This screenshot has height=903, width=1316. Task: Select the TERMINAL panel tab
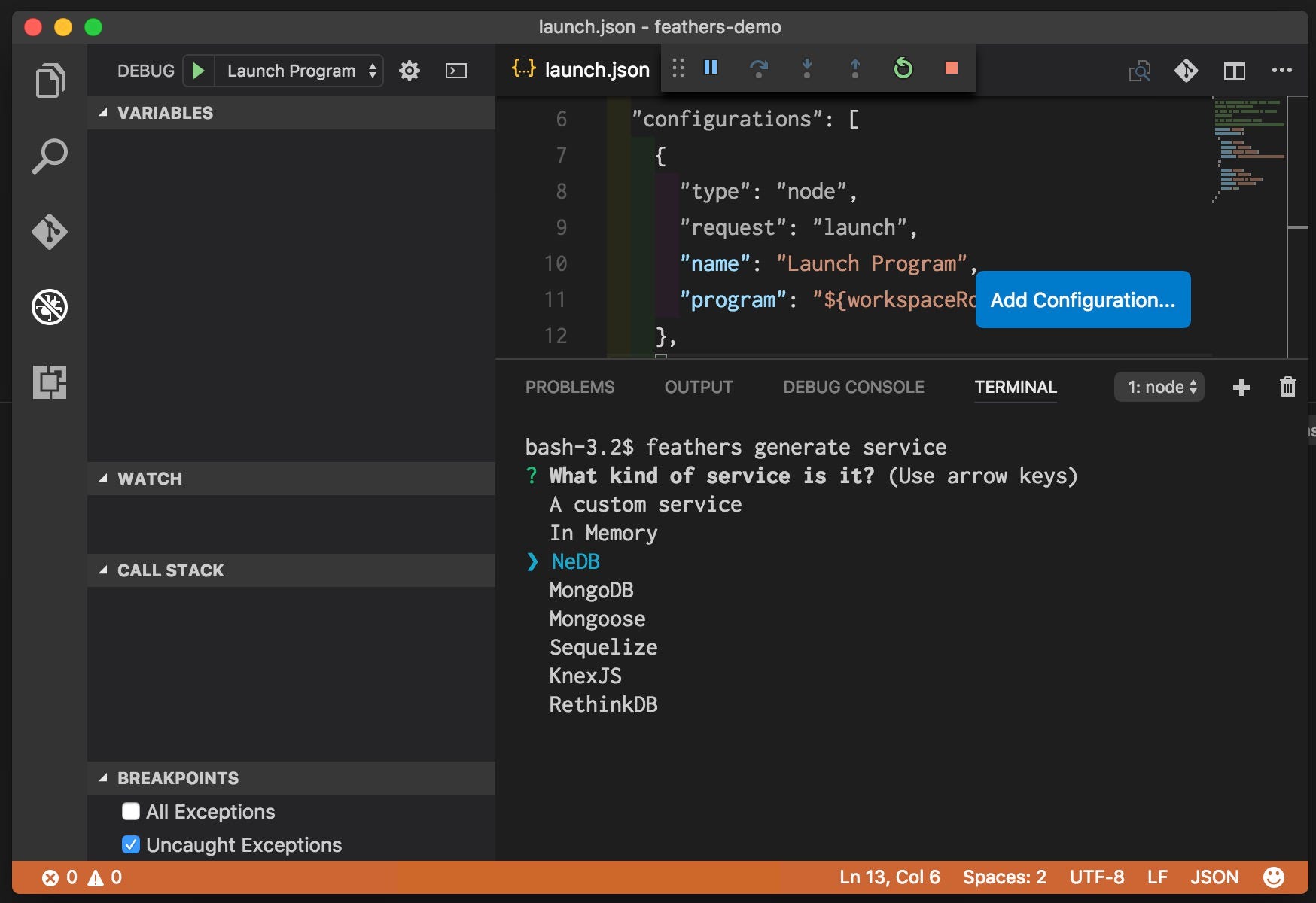click(1016, 387)
